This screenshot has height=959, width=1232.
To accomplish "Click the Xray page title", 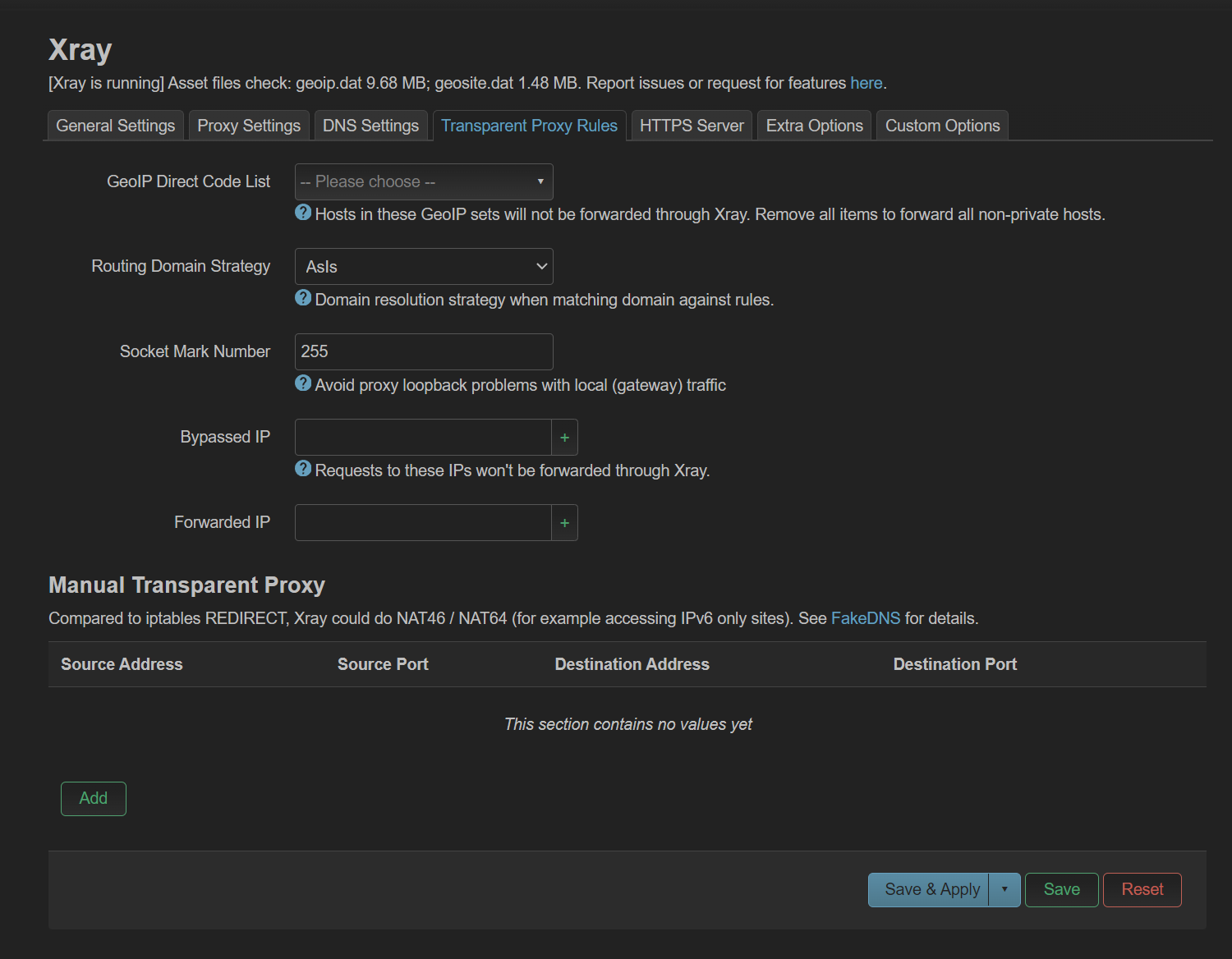I will point(80,50).
